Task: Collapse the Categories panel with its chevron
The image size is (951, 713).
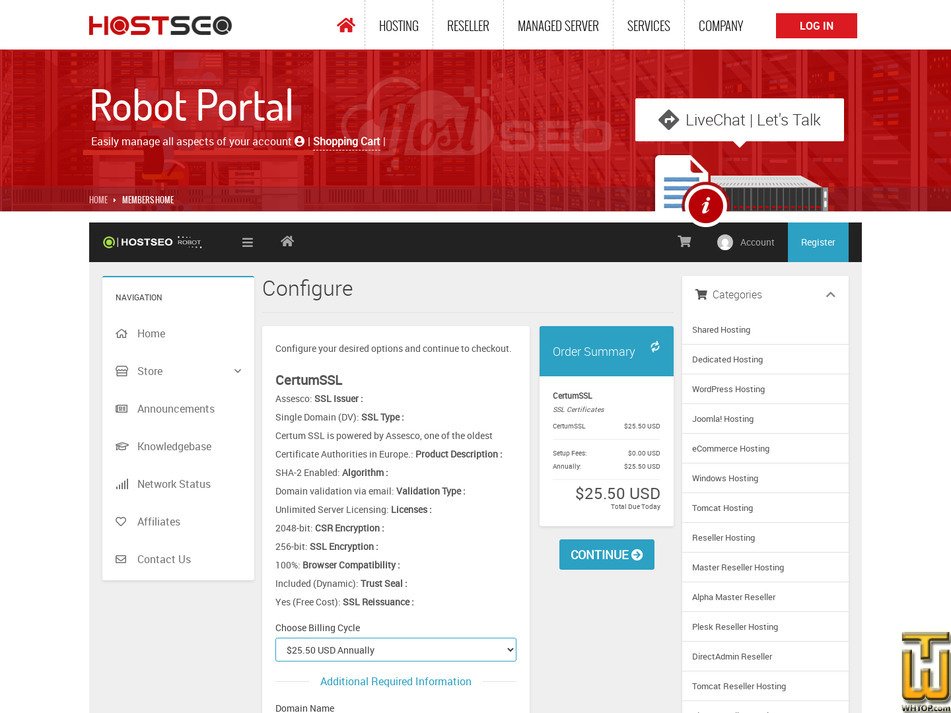Action: click(829, 295)
